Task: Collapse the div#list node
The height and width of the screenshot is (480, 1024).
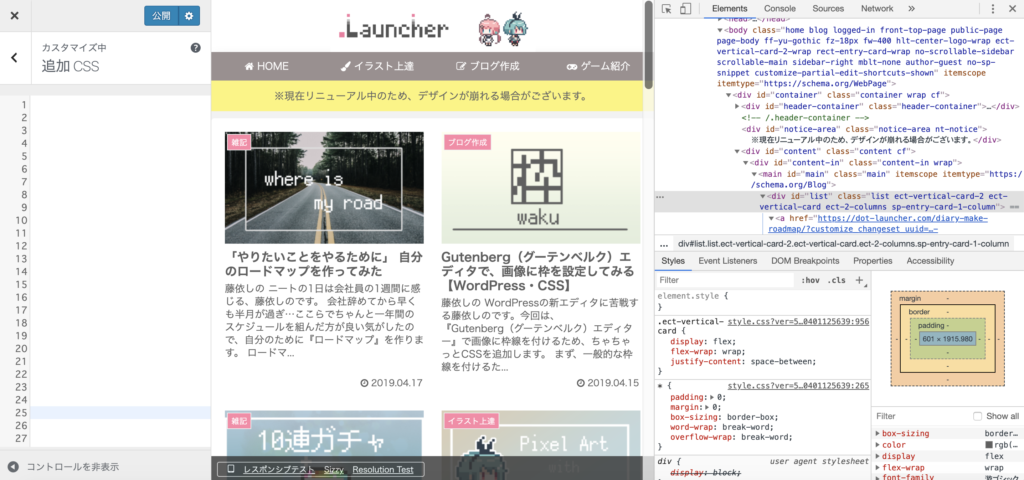Action: point(763,197)
